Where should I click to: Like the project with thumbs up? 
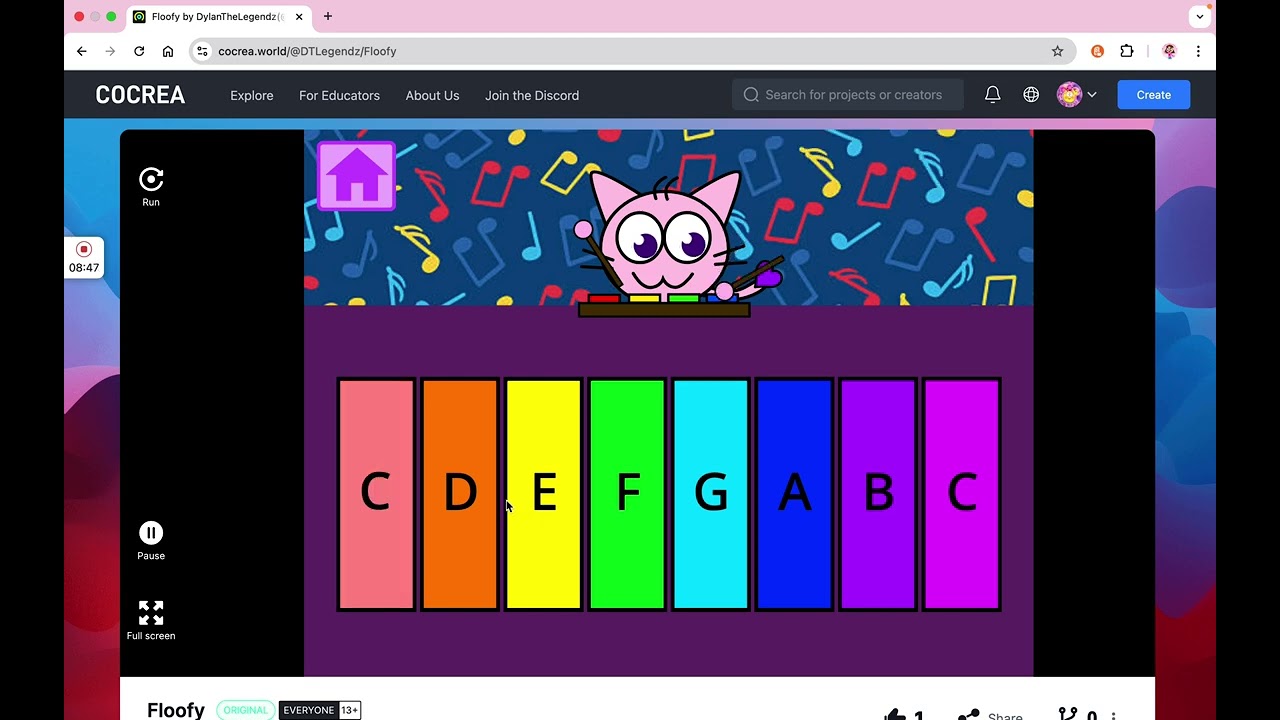tap(896, 716)
